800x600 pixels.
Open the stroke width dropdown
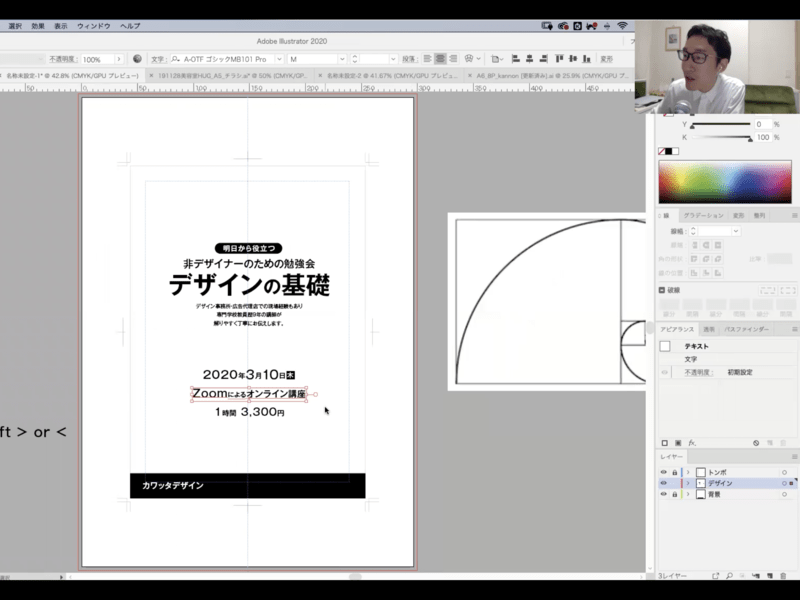(735, 231)
